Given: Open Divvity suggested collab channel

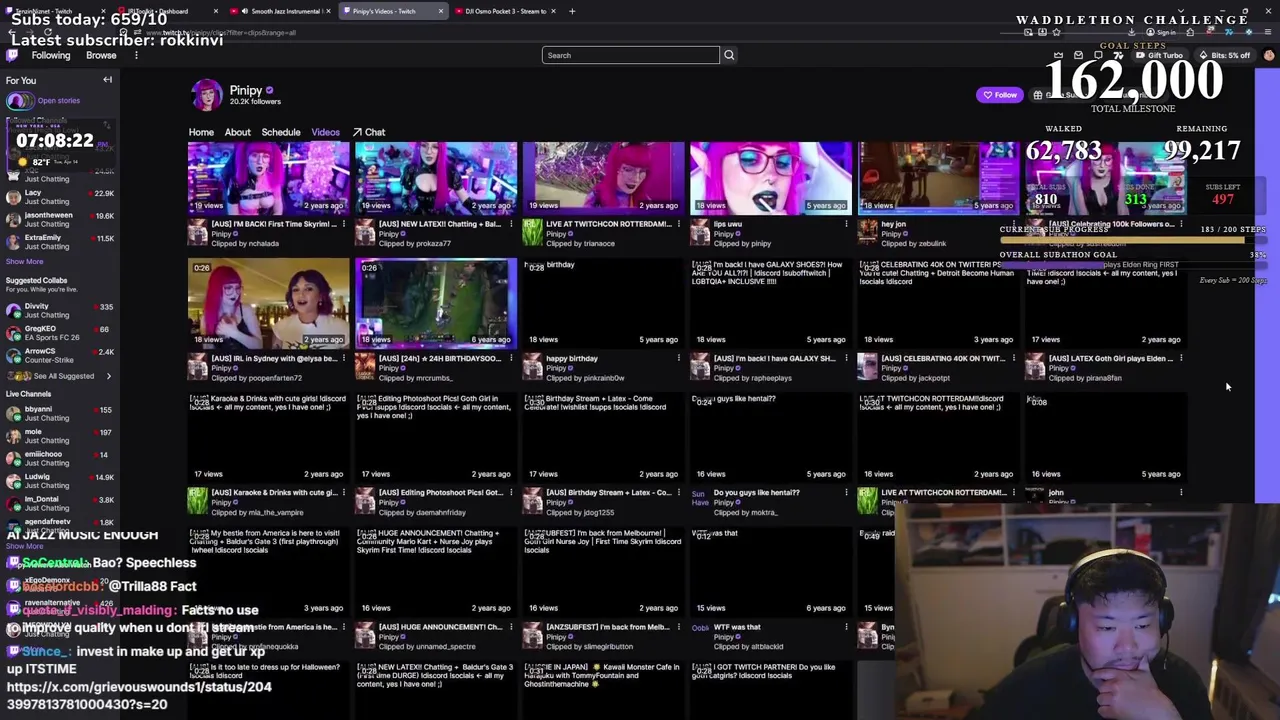Looking at the screenshot, I should tap(60, 310).
